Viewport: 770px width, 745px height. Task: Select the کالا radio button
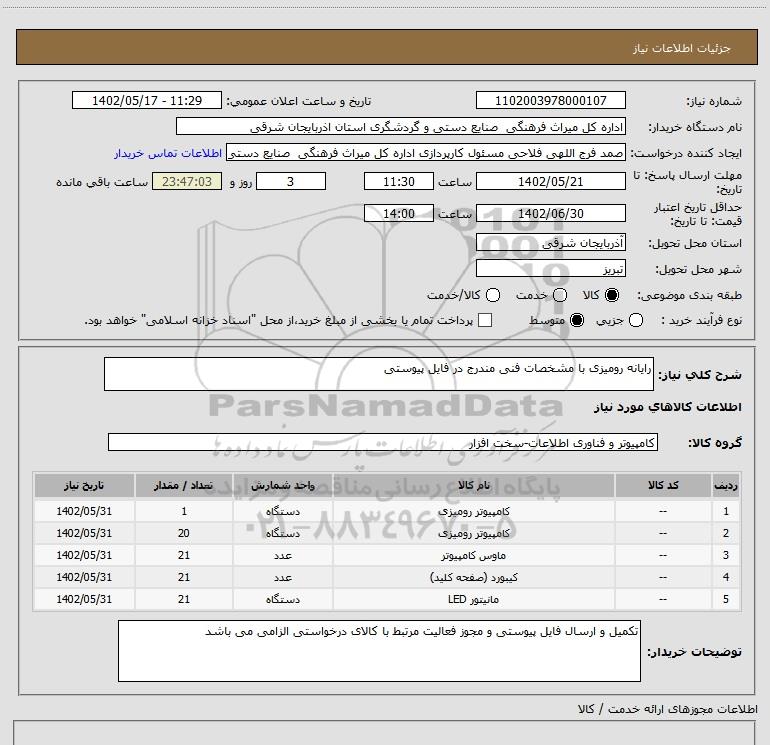[x=612, y=295]
